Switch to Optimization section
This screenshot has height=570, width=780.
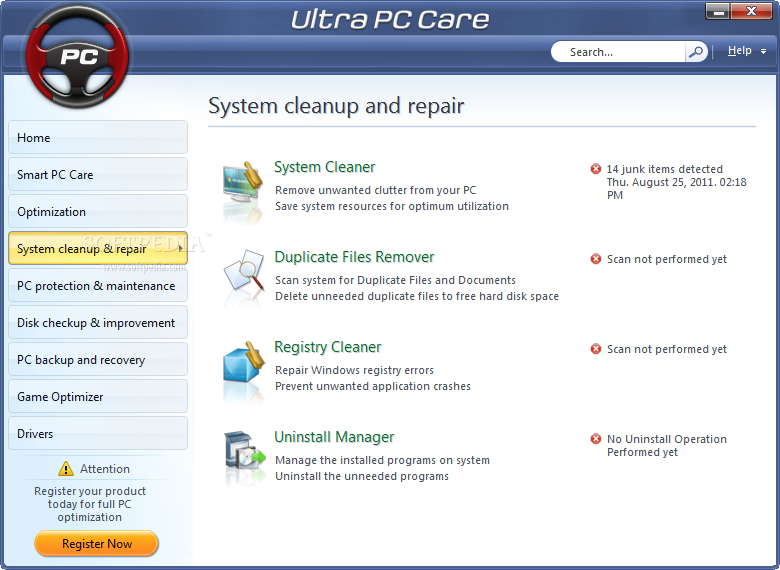(x=98, y=211)
